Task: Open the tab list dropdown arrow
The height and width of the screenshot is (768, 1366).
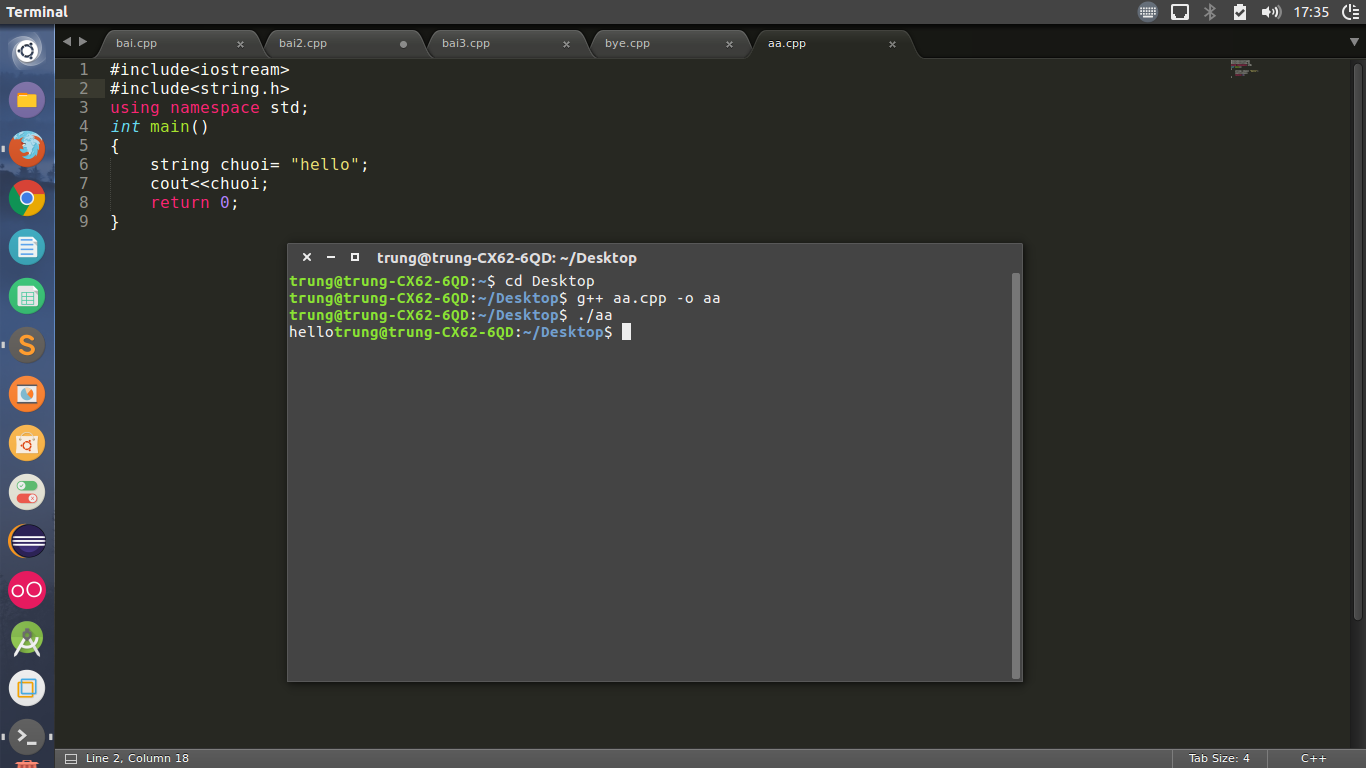Action: tap(1354, 42)
